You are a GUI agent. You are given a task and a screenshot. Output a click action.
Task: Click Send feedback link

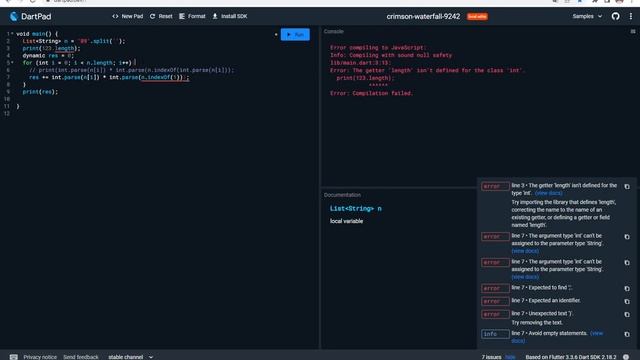pyautogui.click(x=81, y=357)
